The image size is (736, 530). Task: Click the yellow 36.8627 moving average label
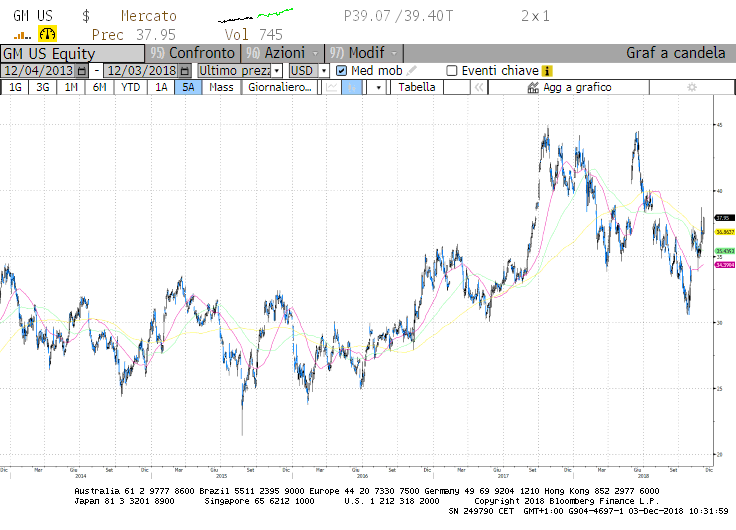724,232
